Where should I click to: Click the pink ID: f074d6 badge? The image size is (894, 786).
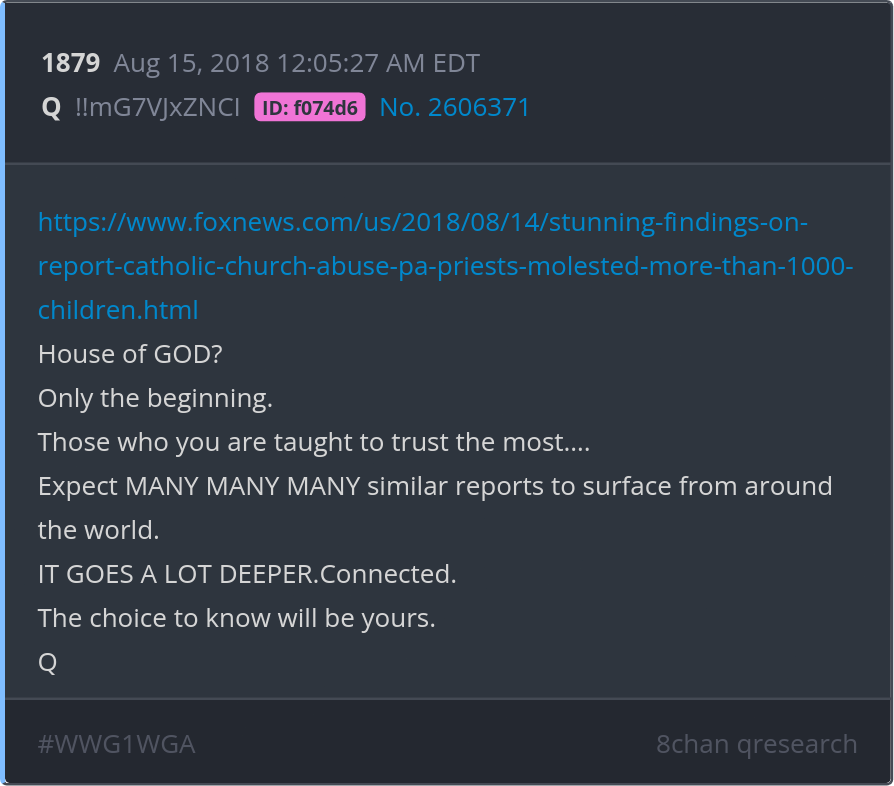[x=310, y=108]
